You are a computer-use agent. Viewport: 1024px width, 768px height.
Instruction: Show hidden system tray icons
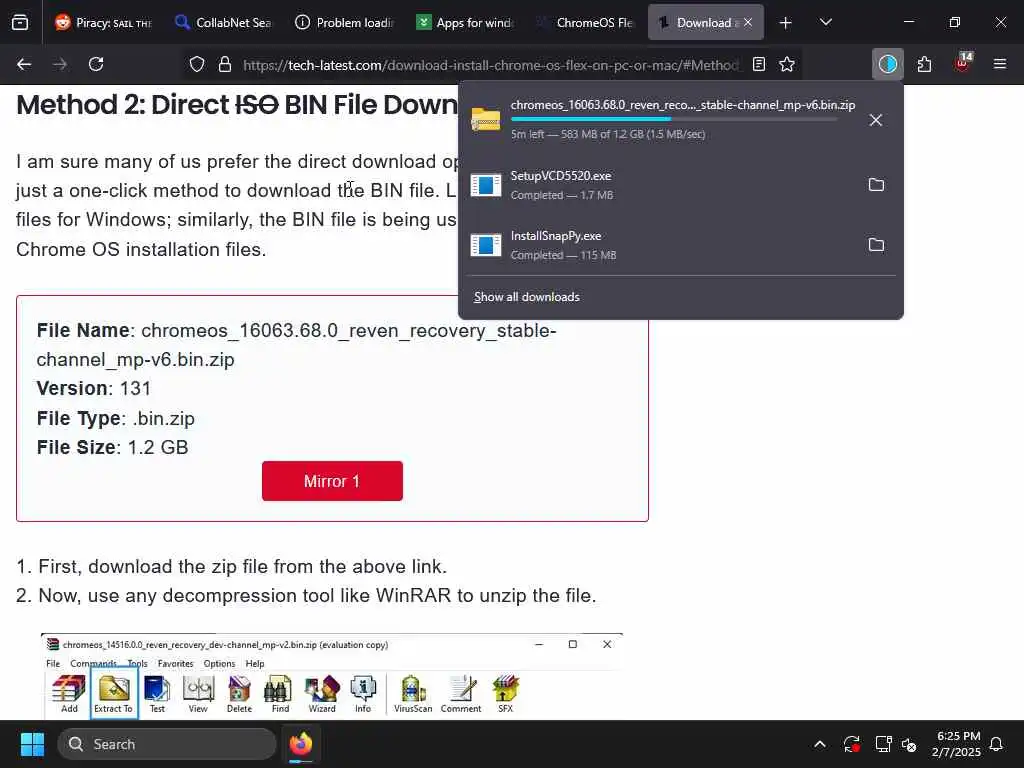[x=820, y=744]
